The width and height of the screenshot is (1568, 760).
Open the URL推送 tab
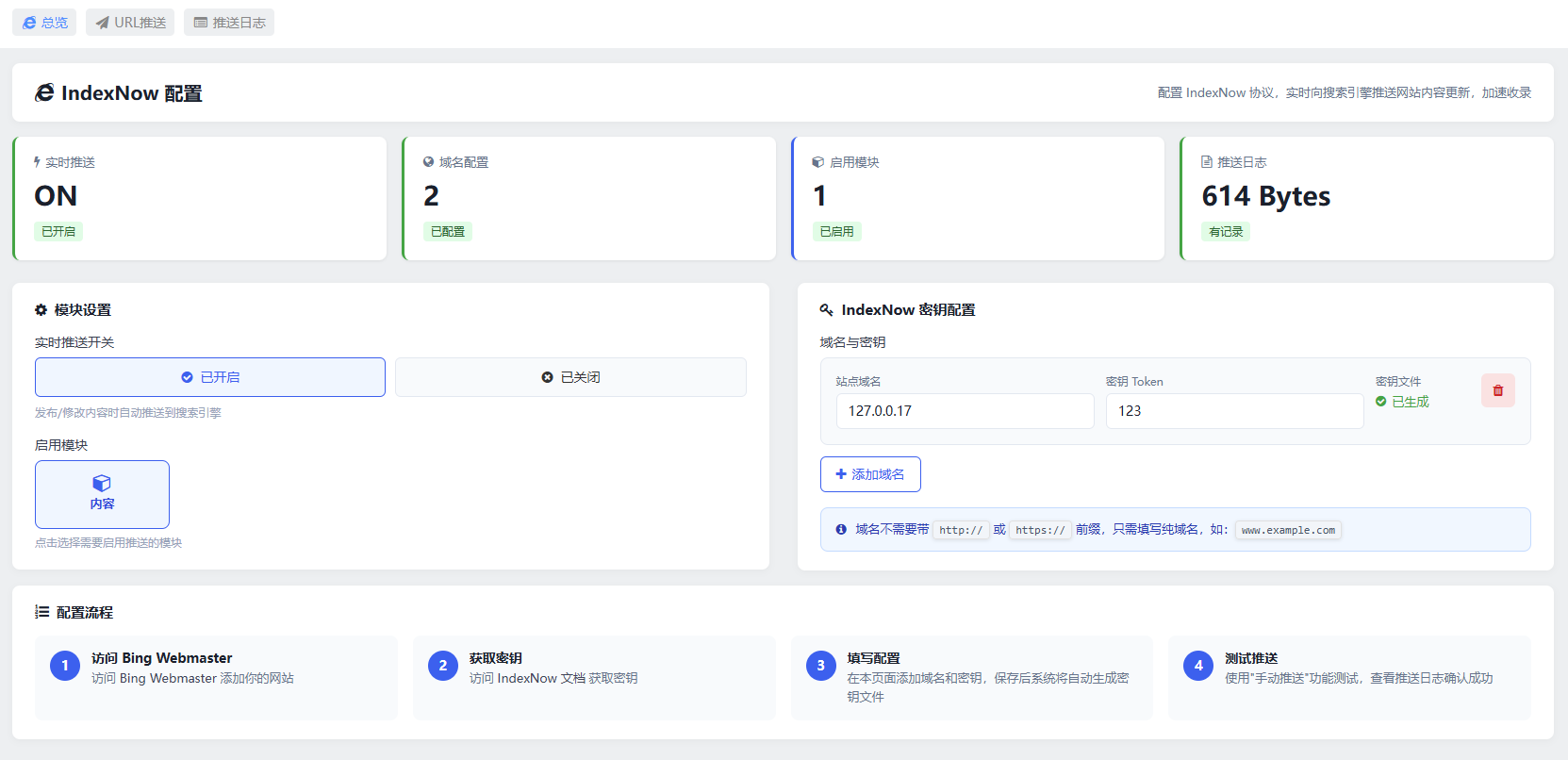pyautogui.click(x=130, y=23)
